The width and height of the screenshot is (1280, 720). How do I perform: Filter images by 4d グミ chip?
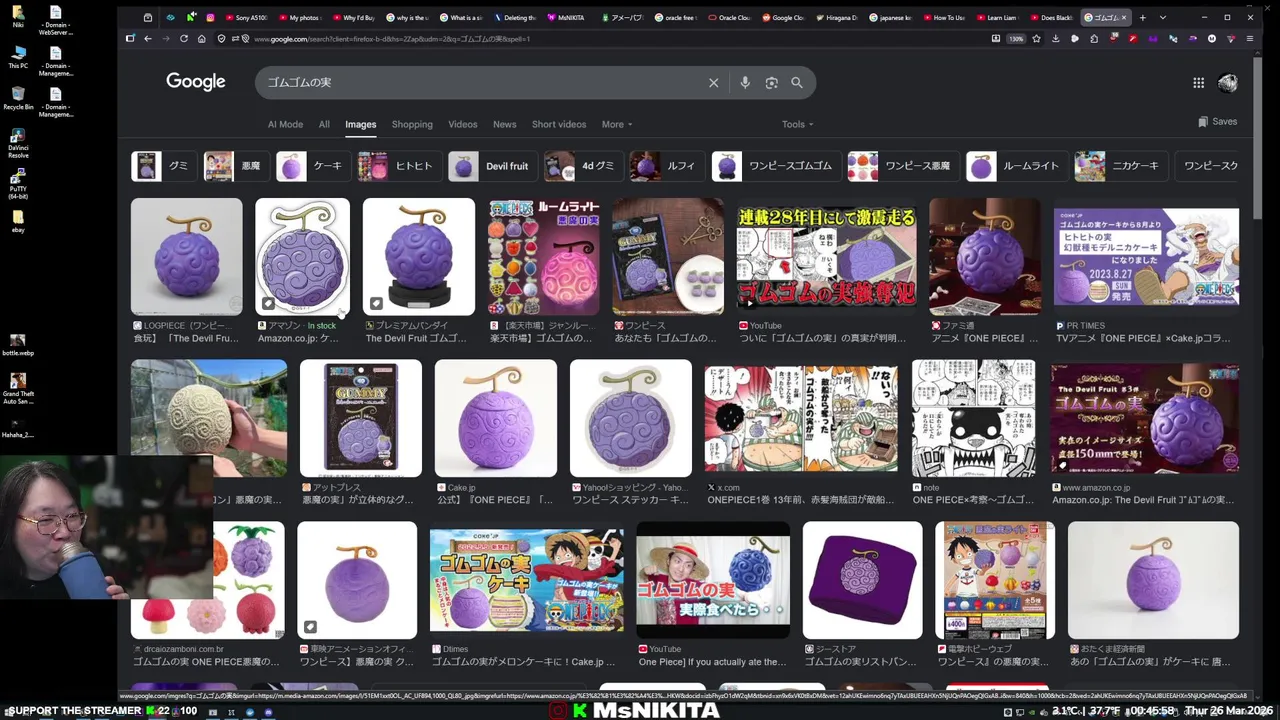[x=582, y=166]
